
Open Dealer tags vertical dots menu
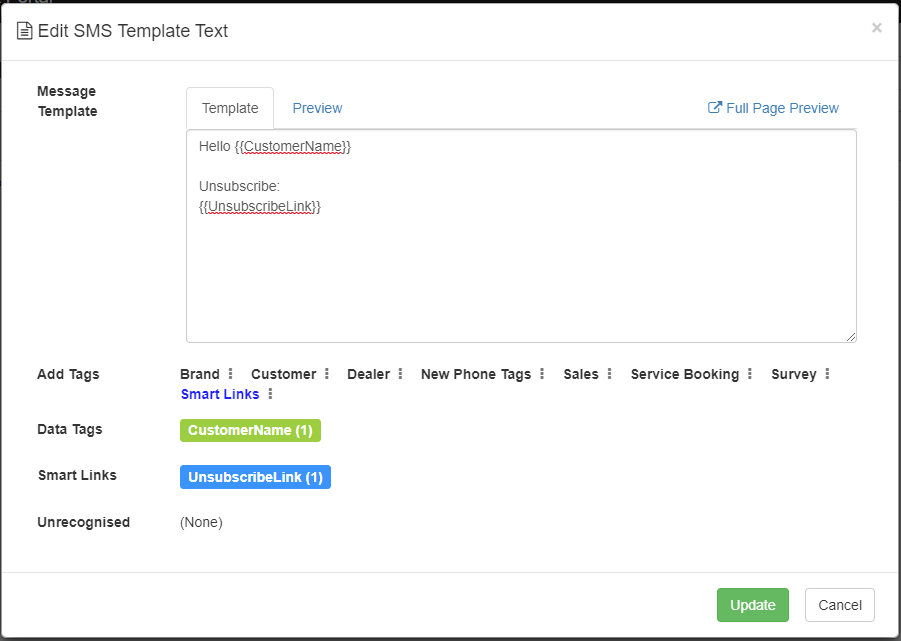point(401,374)
